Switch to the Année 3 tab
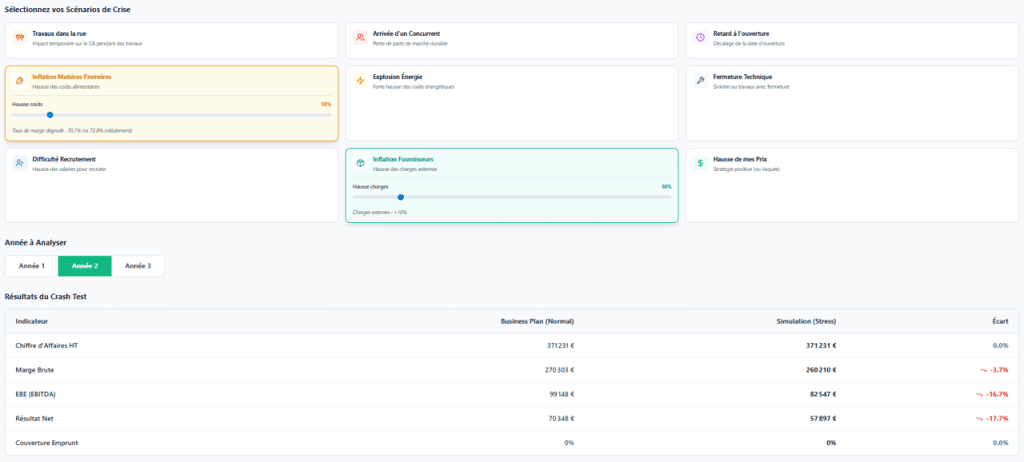Image resolution: width=1024 pixels, height=462 pixels. [x=138, y=266]
